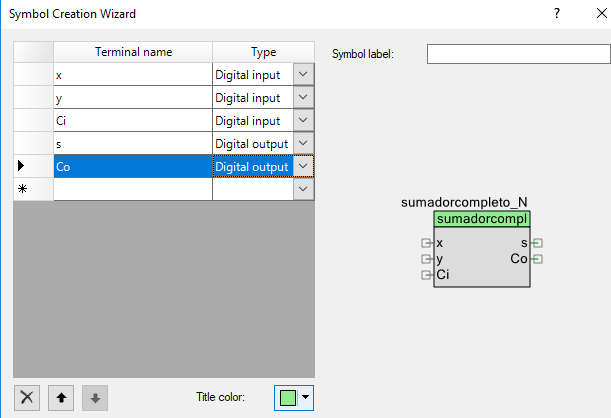The height and width of the screenshot is (418, 611).
Task: Click the green sumadorcompl symbol title bar
Action: [482, 219]
